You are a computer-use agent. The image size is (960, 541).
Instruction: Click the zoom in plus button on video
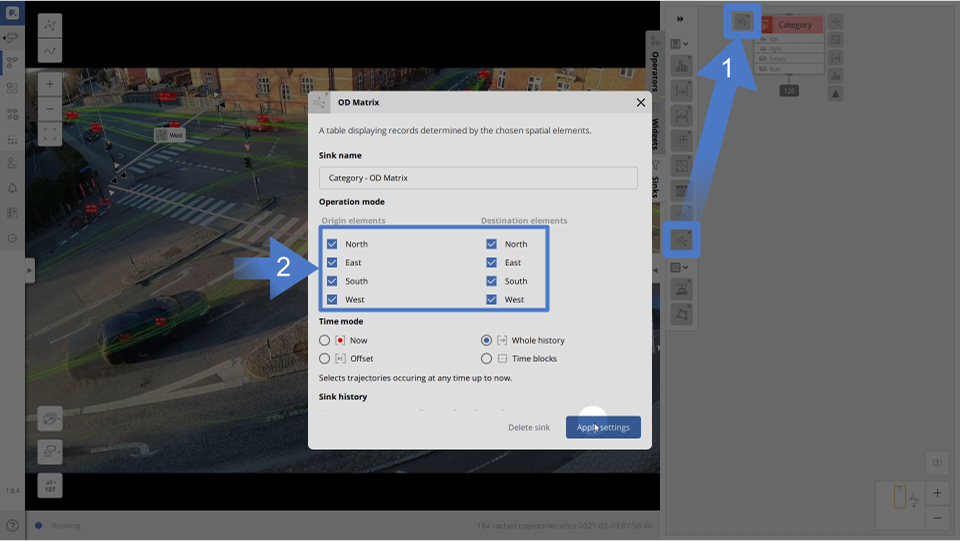(x=50, y=85)
